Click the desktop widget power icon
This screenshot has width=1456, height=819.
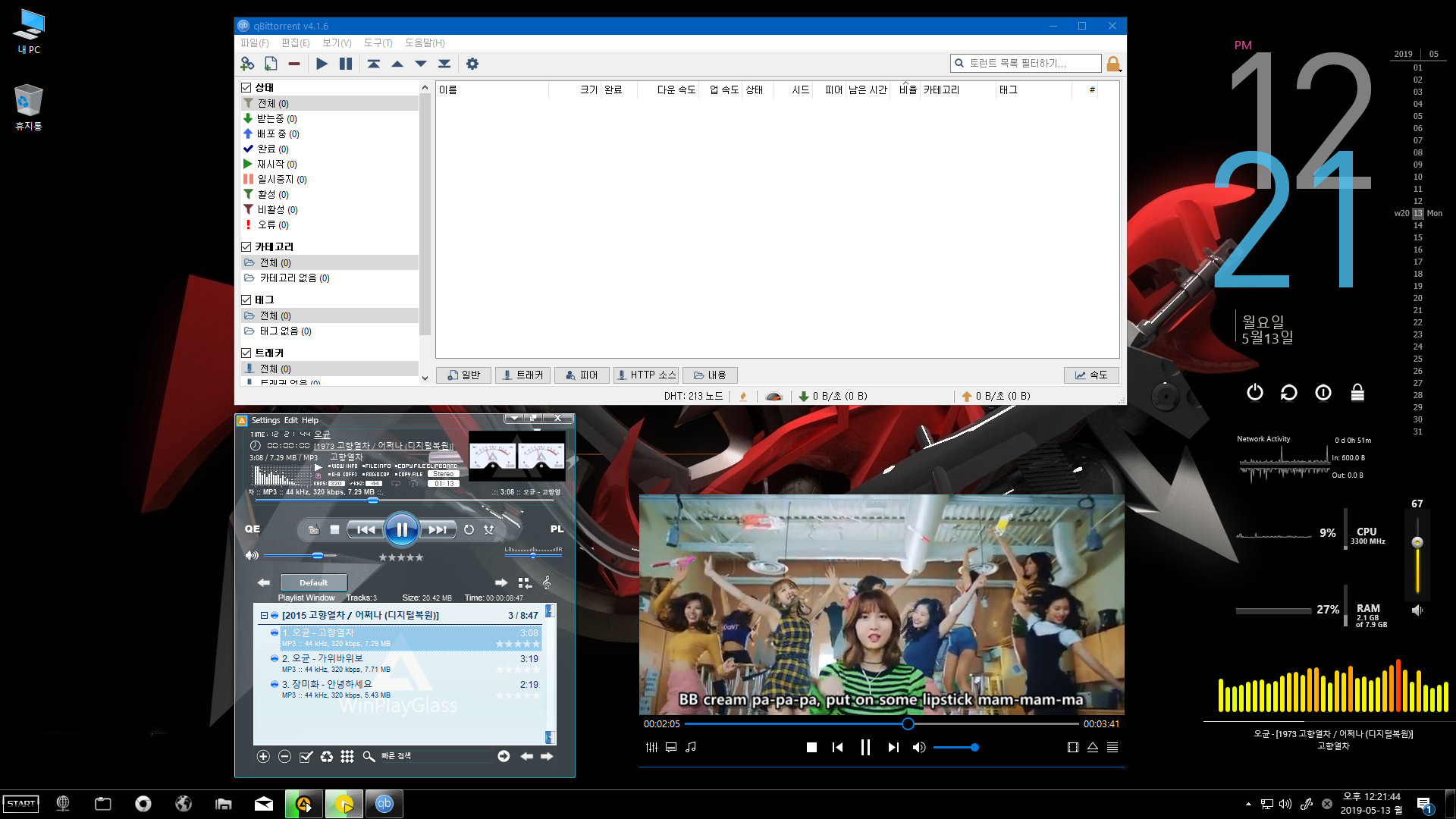click(1255, 392)
